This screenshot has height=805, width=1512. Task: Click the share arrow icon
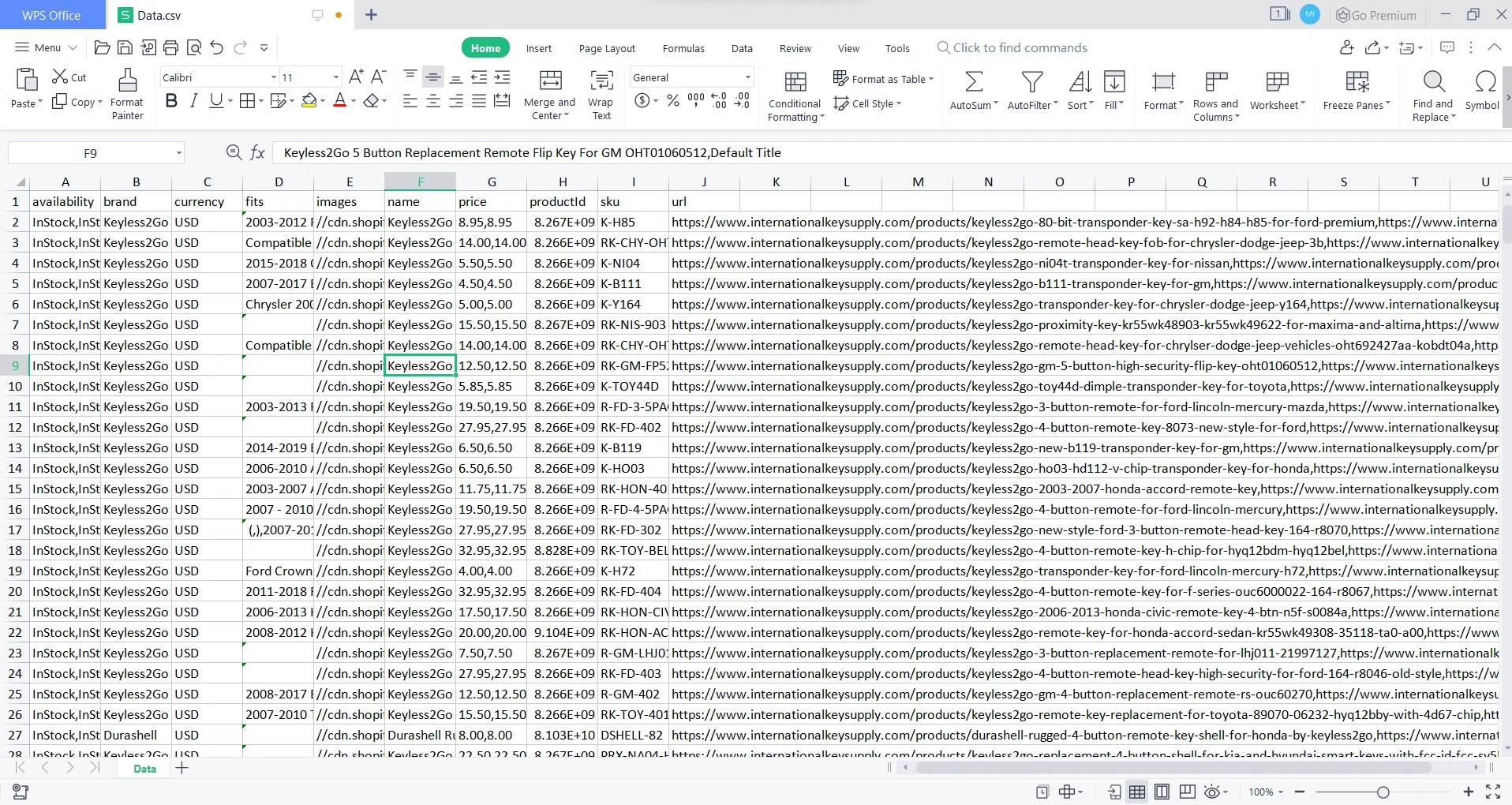pyautogui.click(x=1372, y=47)
